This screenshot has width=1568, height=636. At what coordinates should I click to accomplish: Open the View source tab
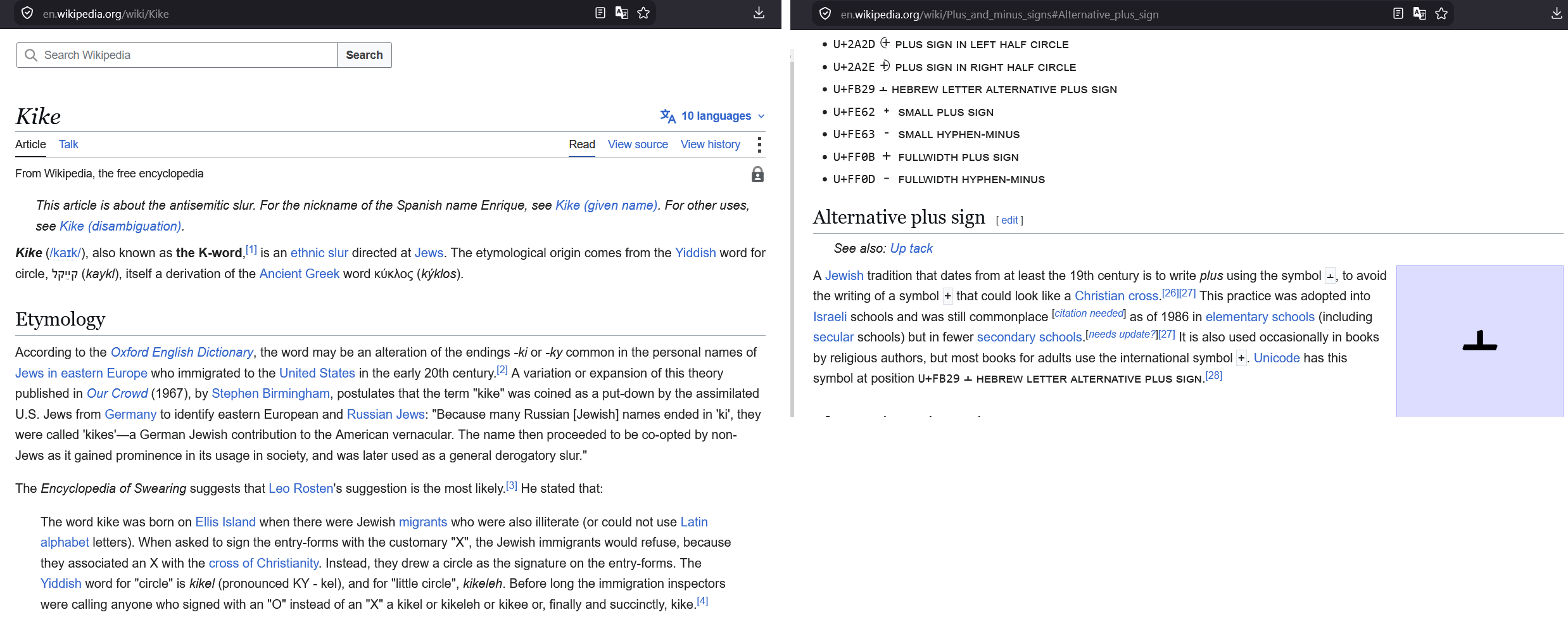[638, 144]
